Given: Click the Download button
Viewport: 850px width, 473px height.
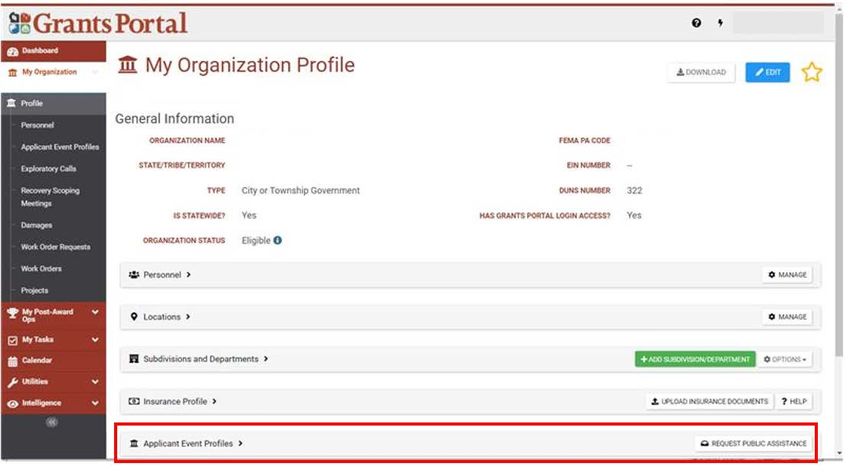Looking at the screenshot, I should click(701, 72).
